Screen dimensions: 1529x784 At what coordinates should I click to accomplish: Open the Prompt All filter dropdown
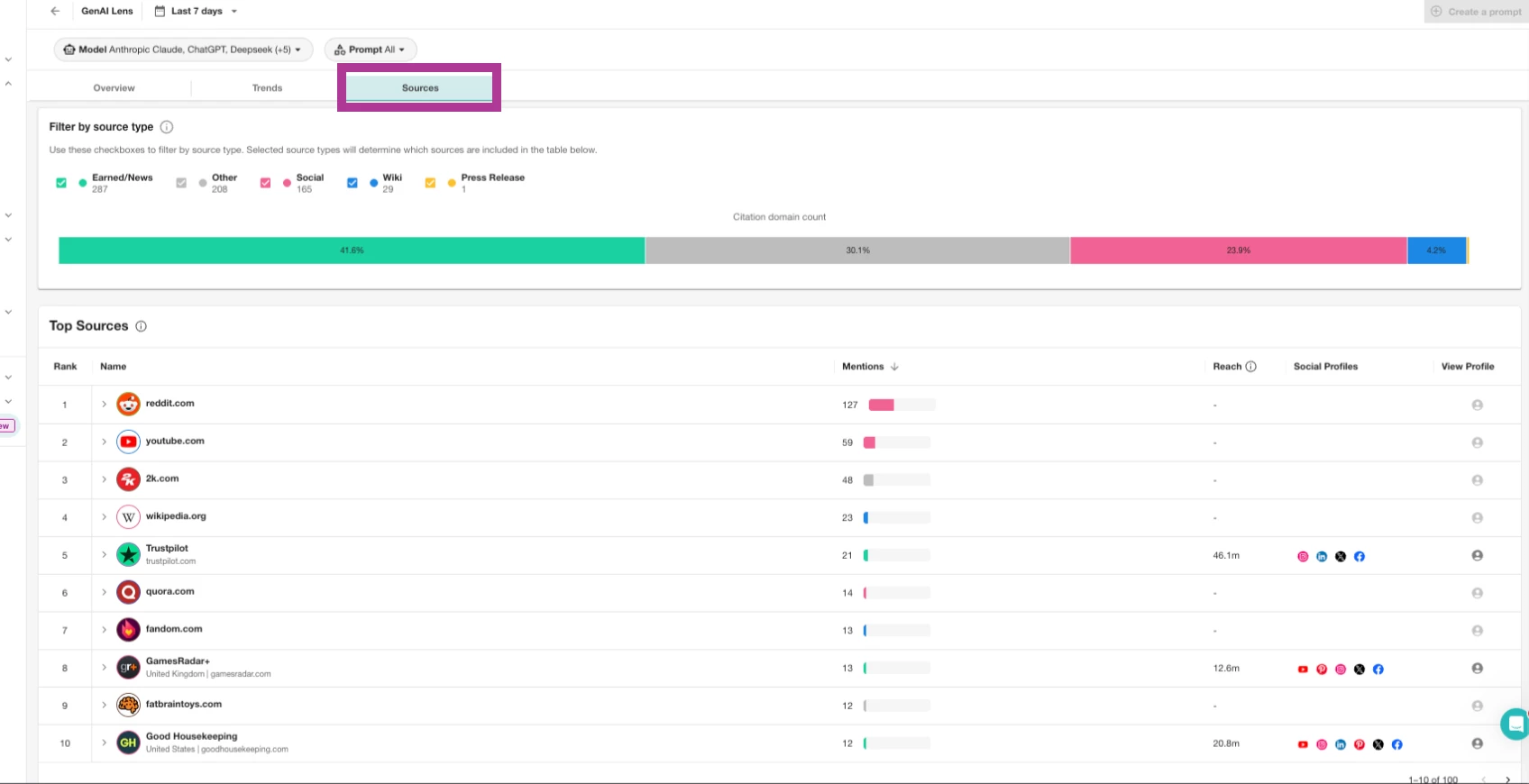tap(371, 50)
